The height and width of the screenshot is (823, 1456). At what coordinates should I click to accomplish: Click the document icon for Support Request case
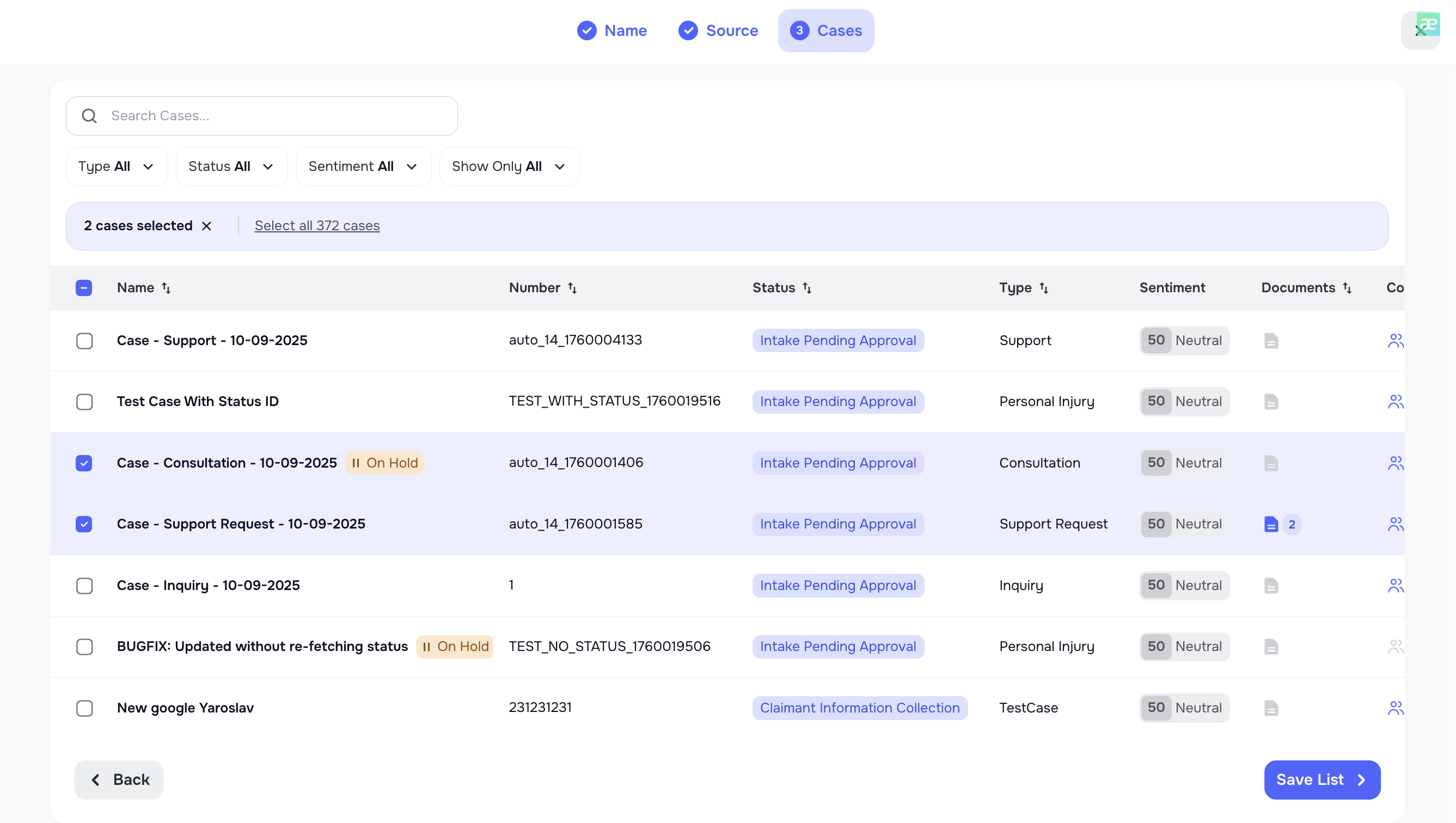(1270, 525)
